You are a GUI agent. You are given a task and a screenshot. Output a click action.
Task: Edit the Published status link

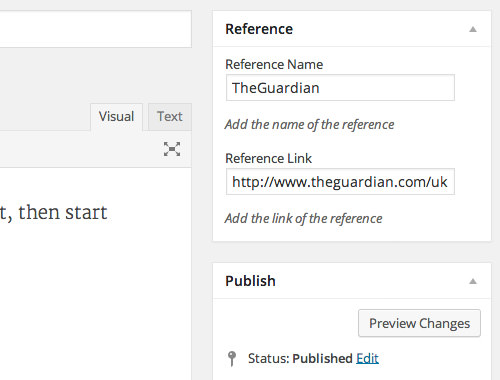(x=367, y=358)
